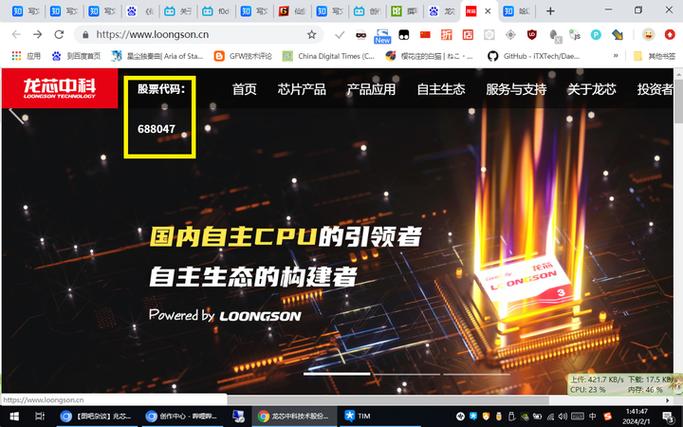The height and width of the screenshot is (427, 683).
Task: Select the third carousel slide indicator
Action: pyautogui.click(x=477, y=374)
